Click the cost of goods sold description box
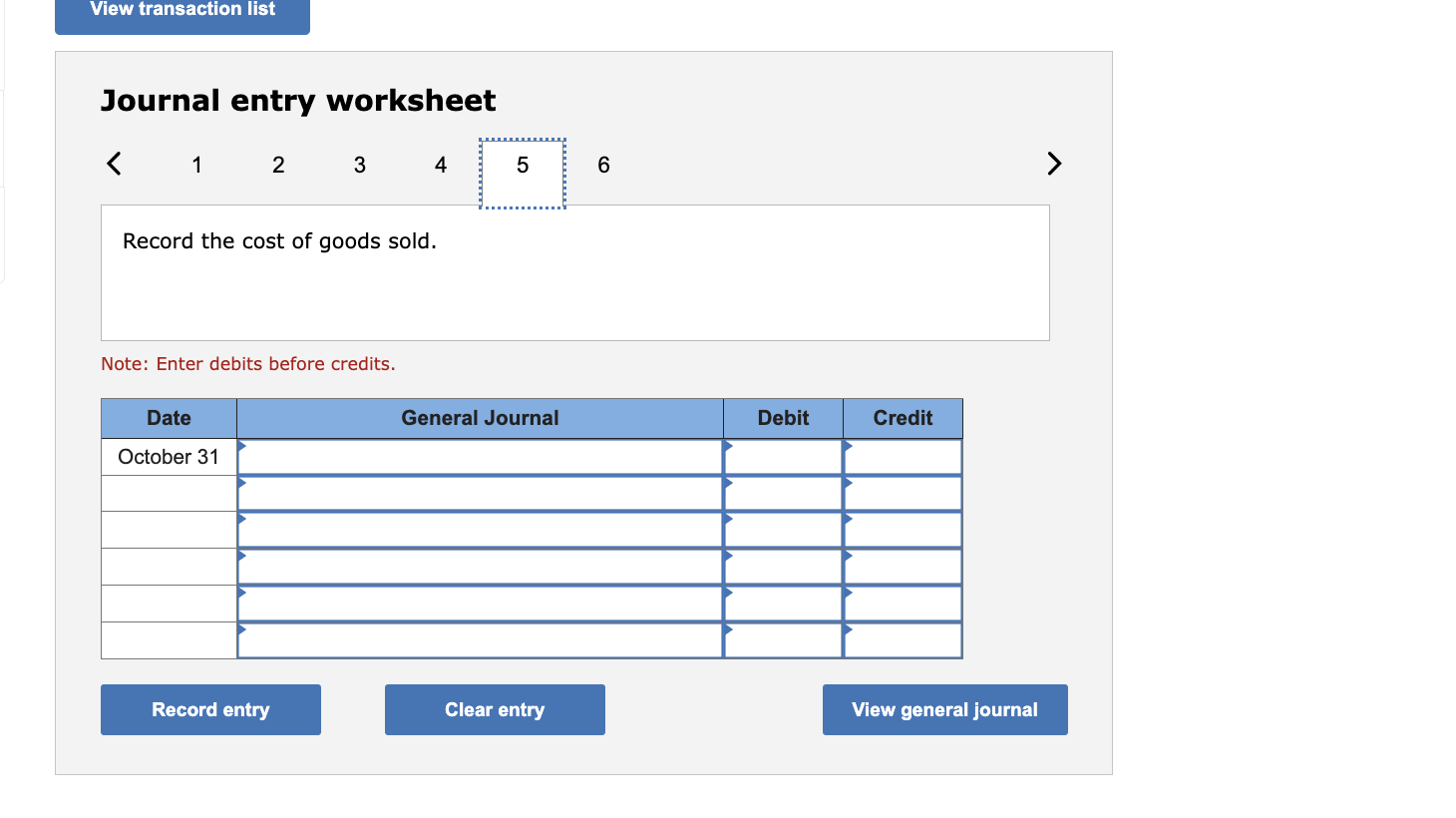 click(574, 271)
